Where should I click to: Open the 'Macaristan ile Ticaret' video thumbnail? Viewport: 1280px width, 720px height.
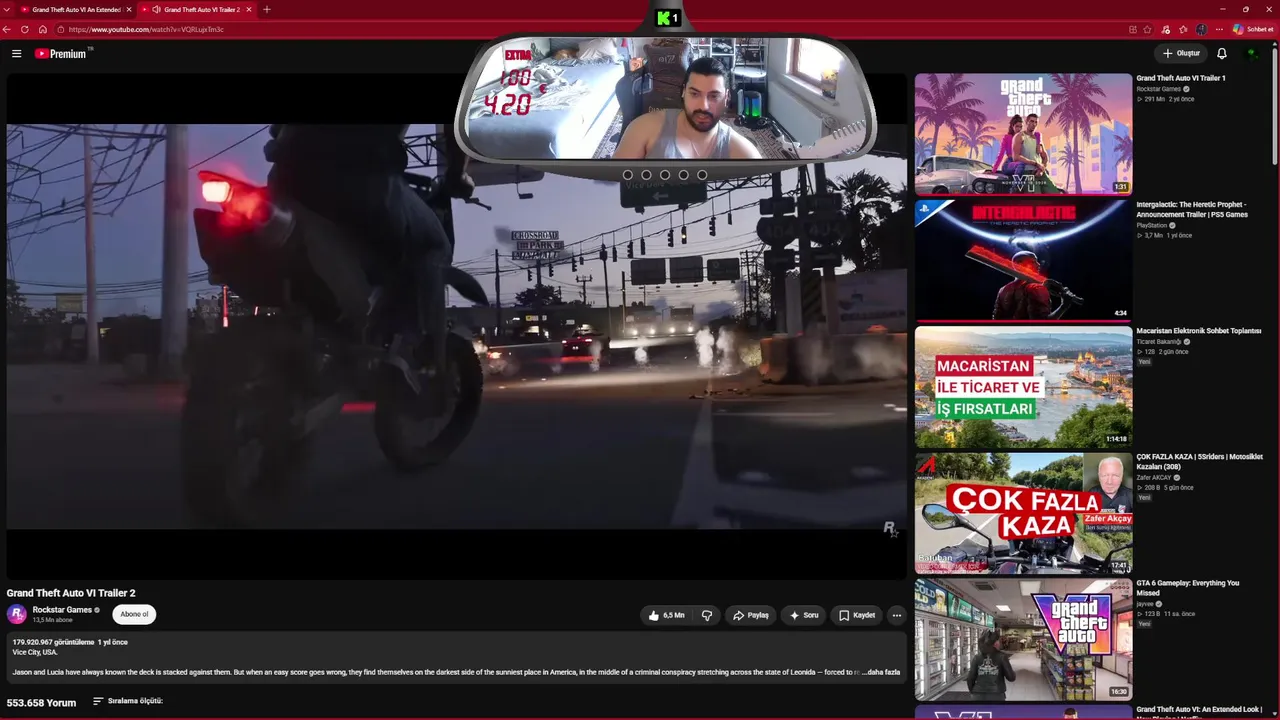pyautogui.click(x=1023, y=387)
